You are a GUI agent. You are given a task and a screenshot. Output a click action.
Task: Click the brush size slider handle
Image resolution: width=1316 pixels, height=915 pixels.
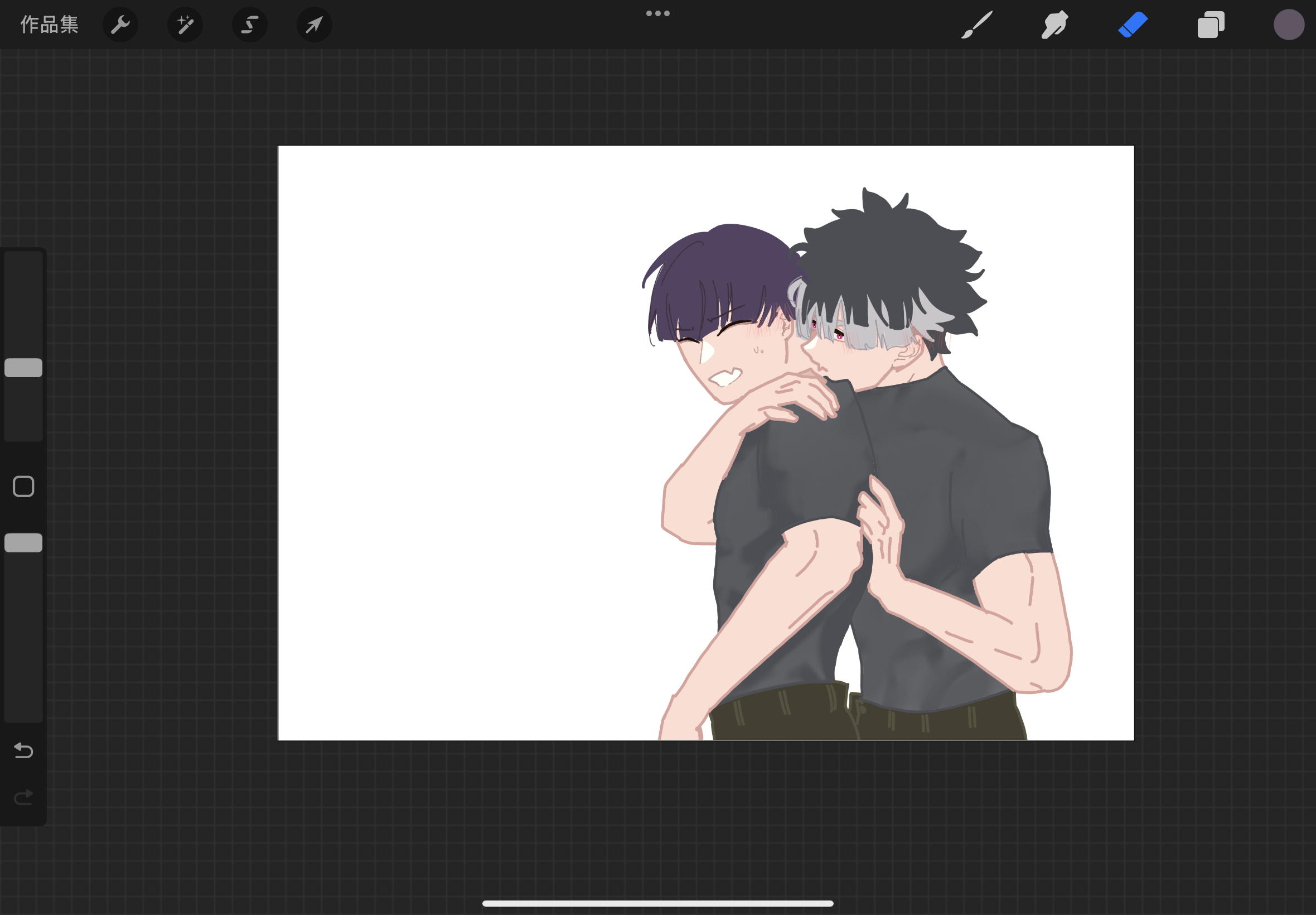point(23,368)
